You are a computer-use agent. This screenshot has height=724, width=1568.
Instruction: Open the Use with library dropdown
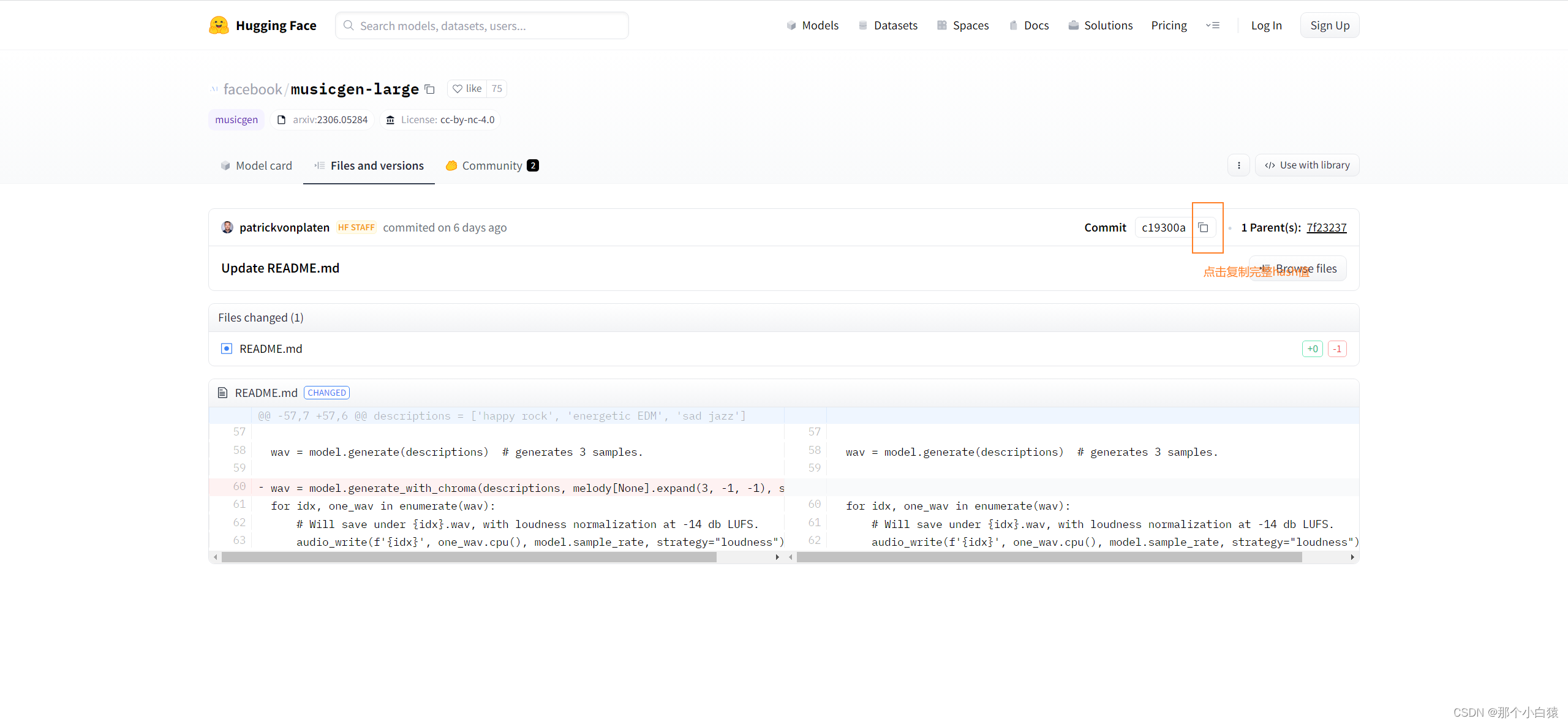[x=1307, y=165]
